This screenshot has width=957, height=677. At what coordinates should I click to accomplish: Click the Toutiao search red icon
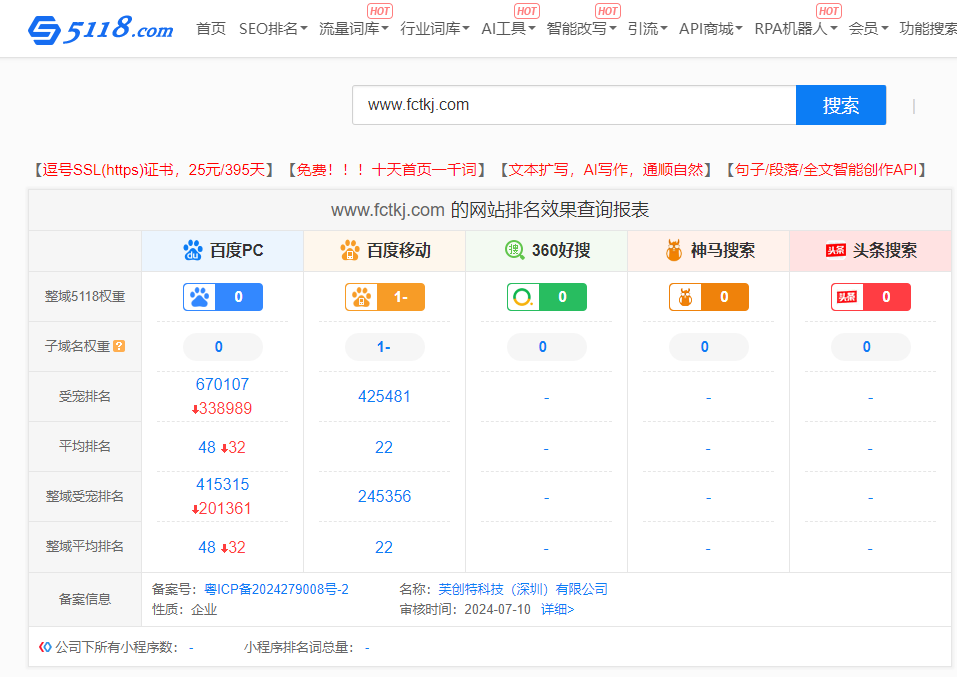pos(836,250)
